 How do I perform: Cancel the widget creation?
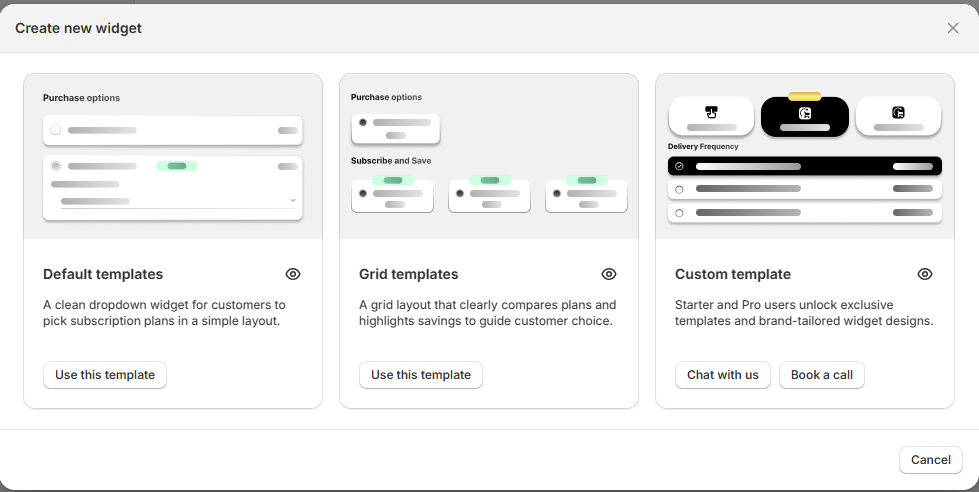[931, 460]
